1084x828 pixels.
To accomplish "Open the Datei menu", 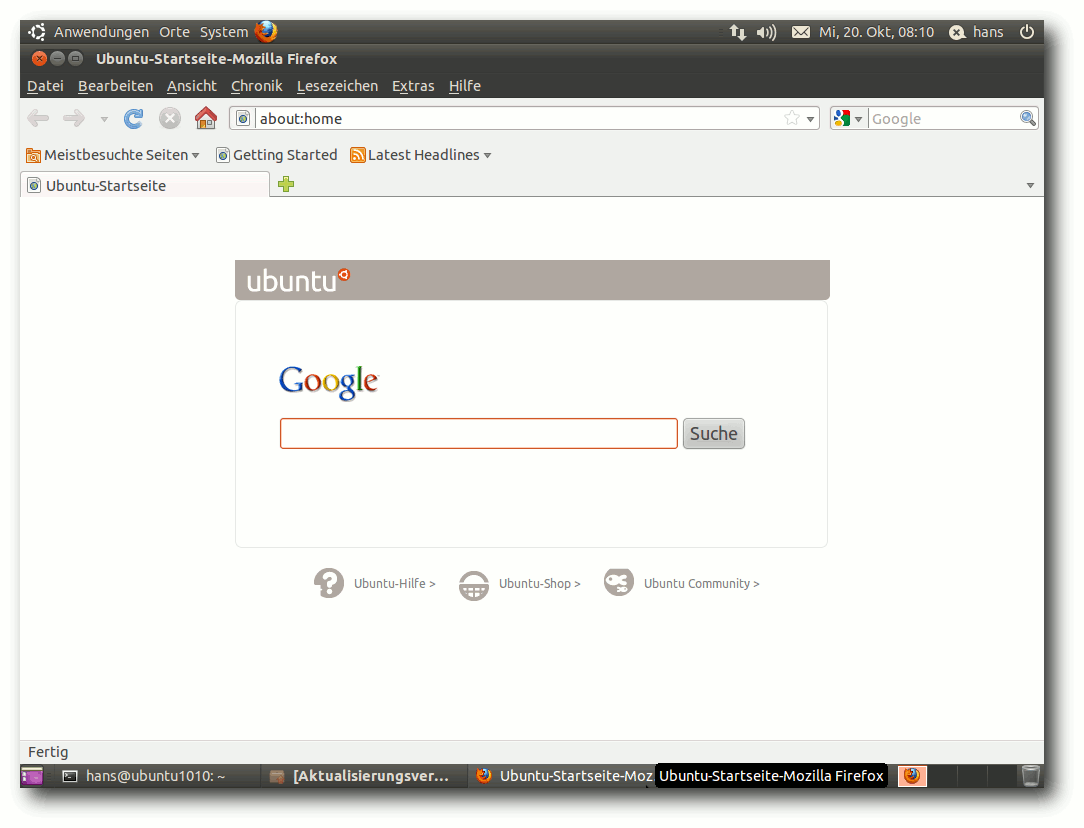I will click(x=45, y=86).
